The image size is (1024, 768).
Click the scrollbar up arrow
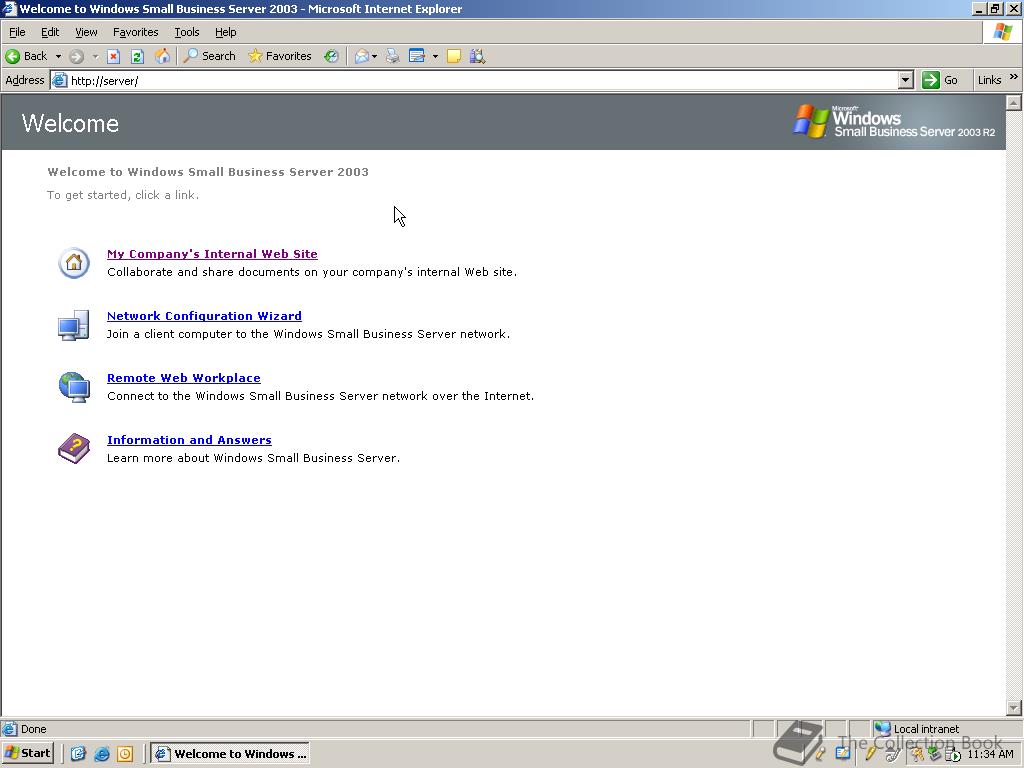[1014, 103]
